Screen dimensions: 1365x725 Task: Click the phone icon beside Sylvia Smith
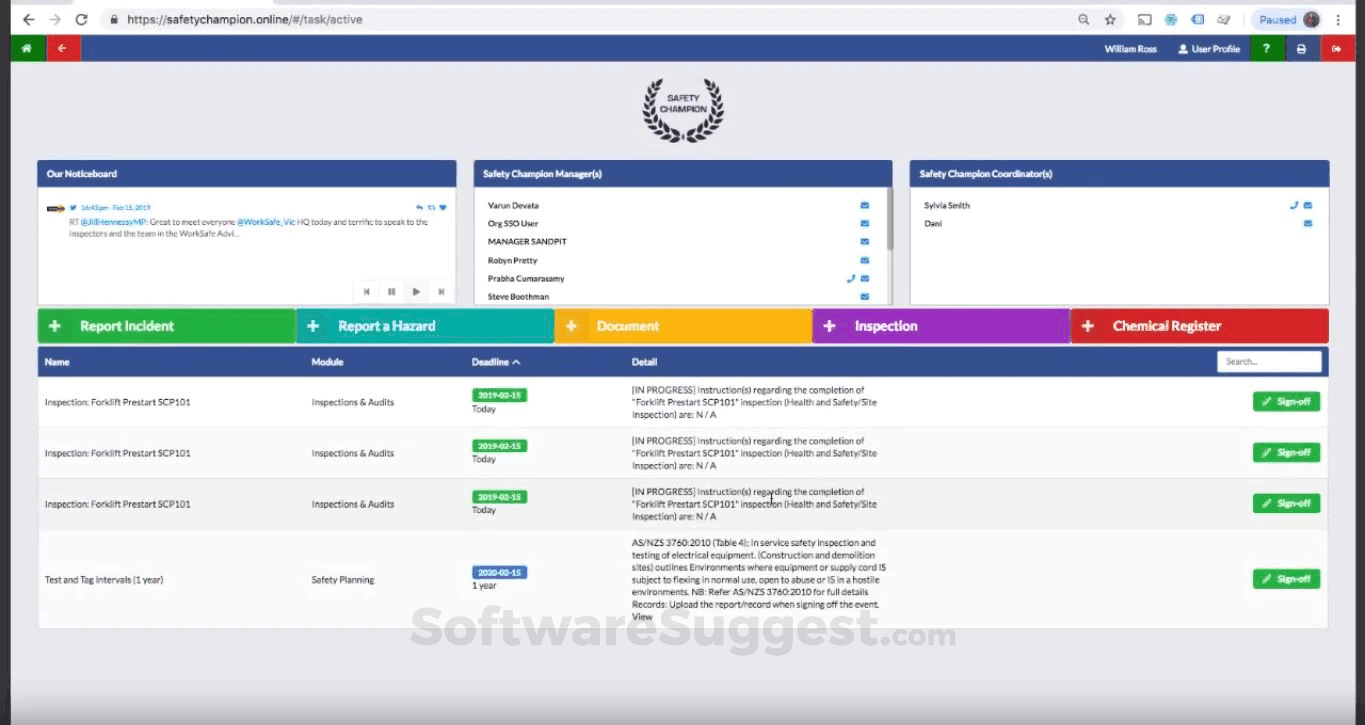[1292, 205]
